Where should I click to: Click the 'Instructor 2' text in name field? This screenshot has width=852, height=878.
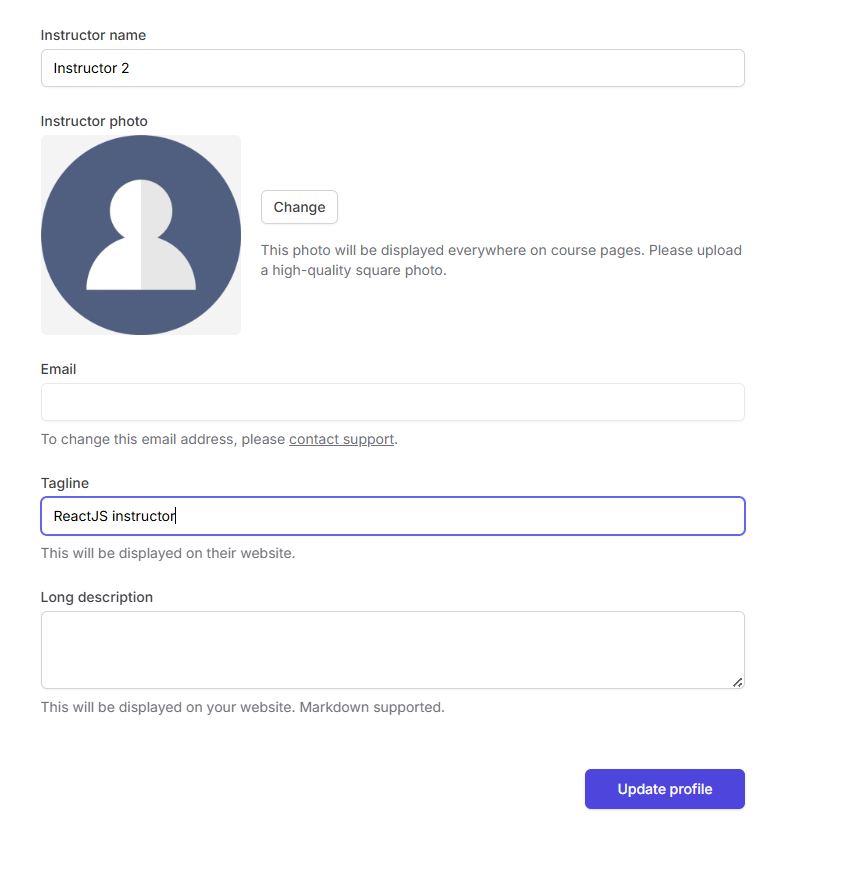(x=91, y=68)
